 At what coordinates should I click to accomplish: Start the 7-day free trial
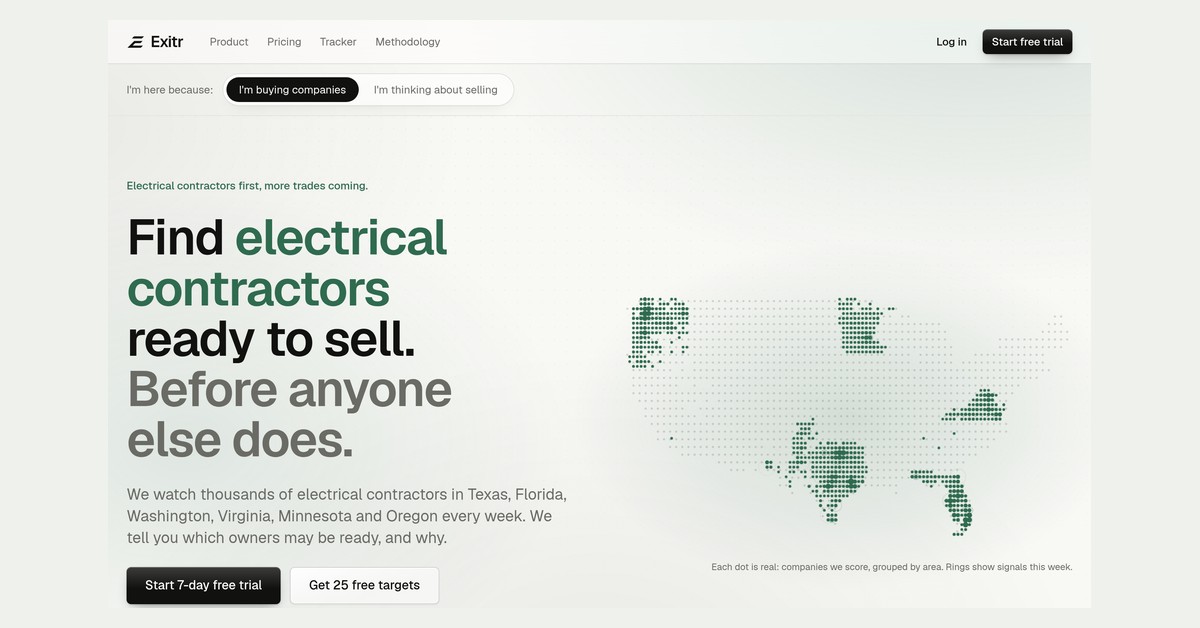203,585
